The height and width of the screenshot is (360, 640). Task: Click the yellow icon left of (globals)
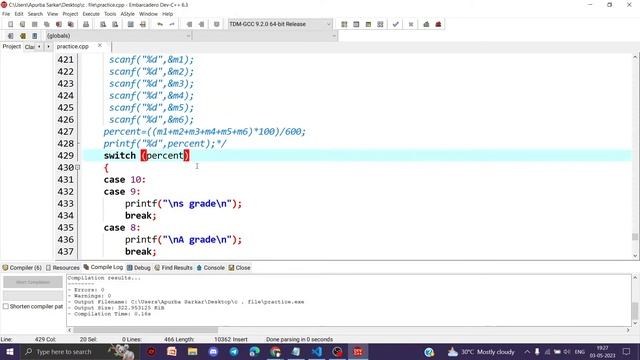tap(23, 36)
